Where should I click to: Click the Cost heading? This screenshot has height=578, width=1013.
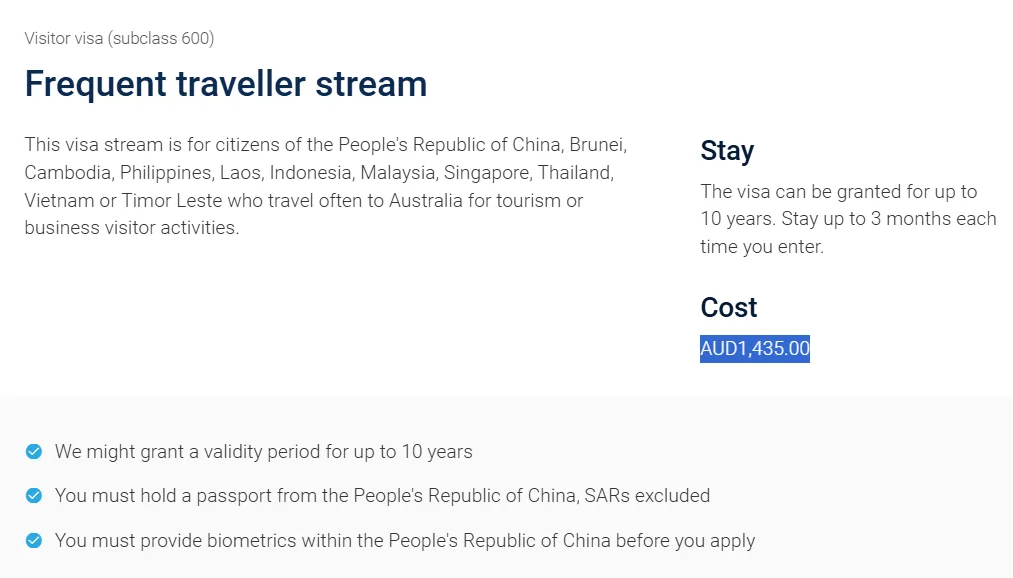coord(729,307)
